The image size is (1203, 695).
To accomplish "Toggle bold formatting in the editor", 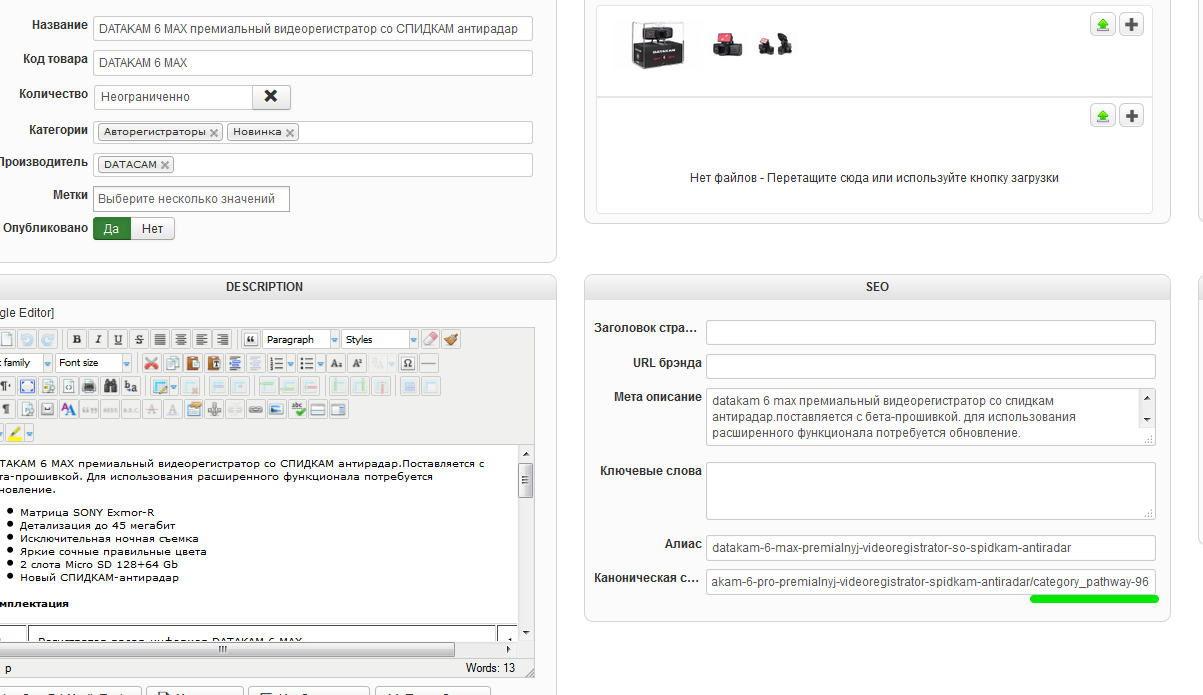I will click(x=77, y=339).
